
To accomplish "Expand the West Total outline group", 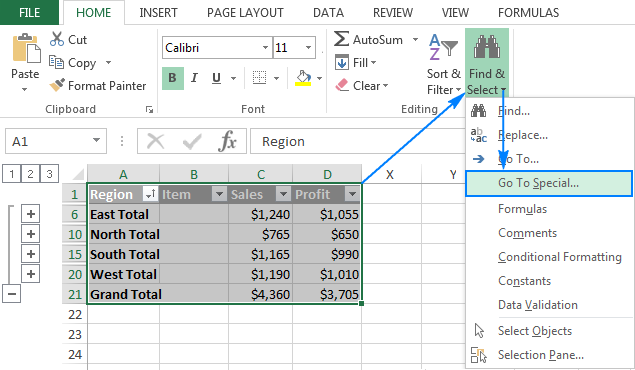I will tap(30, 274).
